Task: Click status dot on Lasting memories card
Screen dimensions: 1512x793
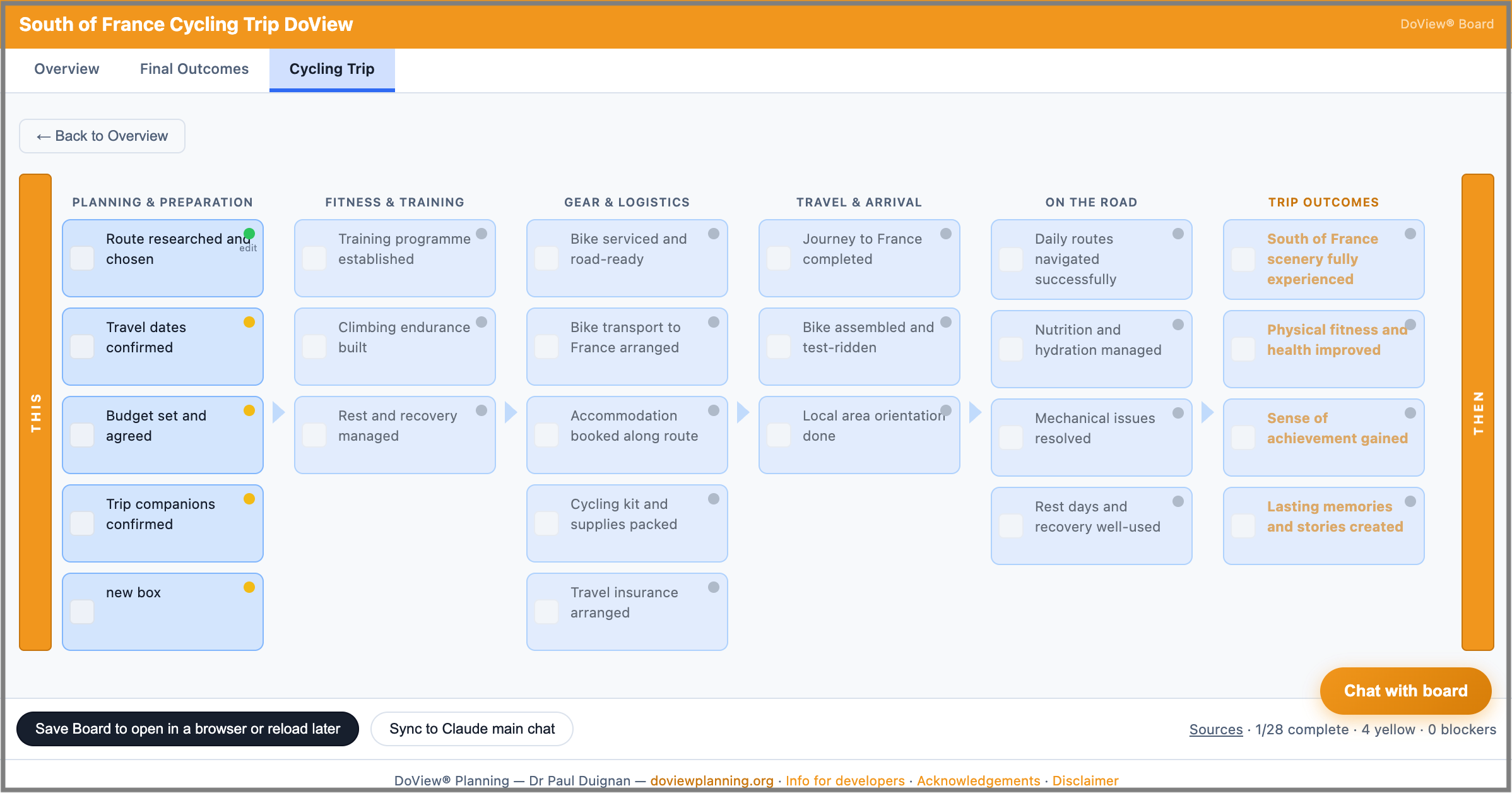Action: [1410, 501]
